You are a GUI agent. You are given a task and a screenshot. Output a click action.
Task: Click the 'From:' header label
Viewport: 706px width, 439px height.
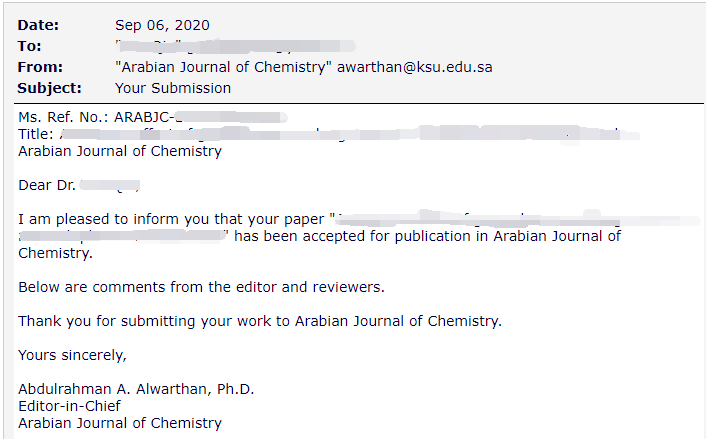(40, 67)
